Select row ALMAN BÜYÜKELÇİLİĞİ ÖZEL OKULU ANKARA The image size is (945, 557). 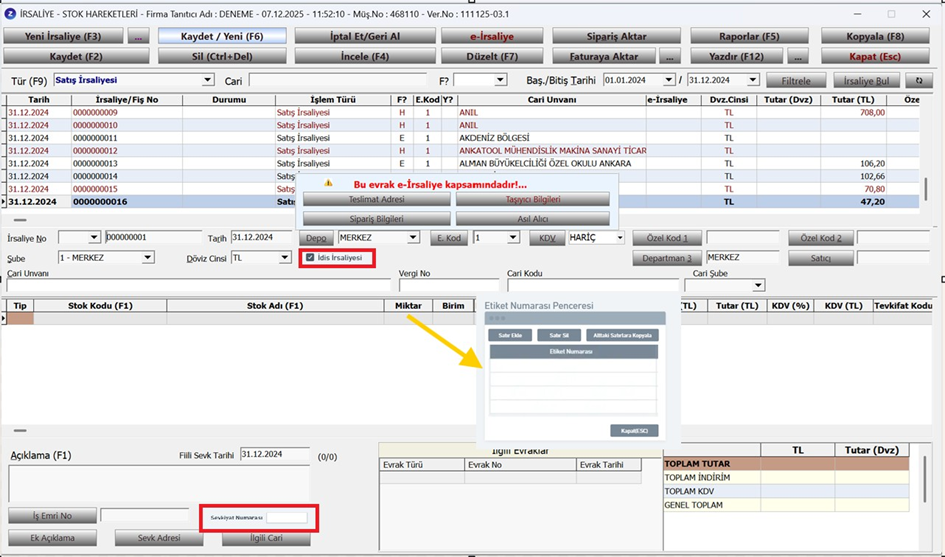point(463,163)
